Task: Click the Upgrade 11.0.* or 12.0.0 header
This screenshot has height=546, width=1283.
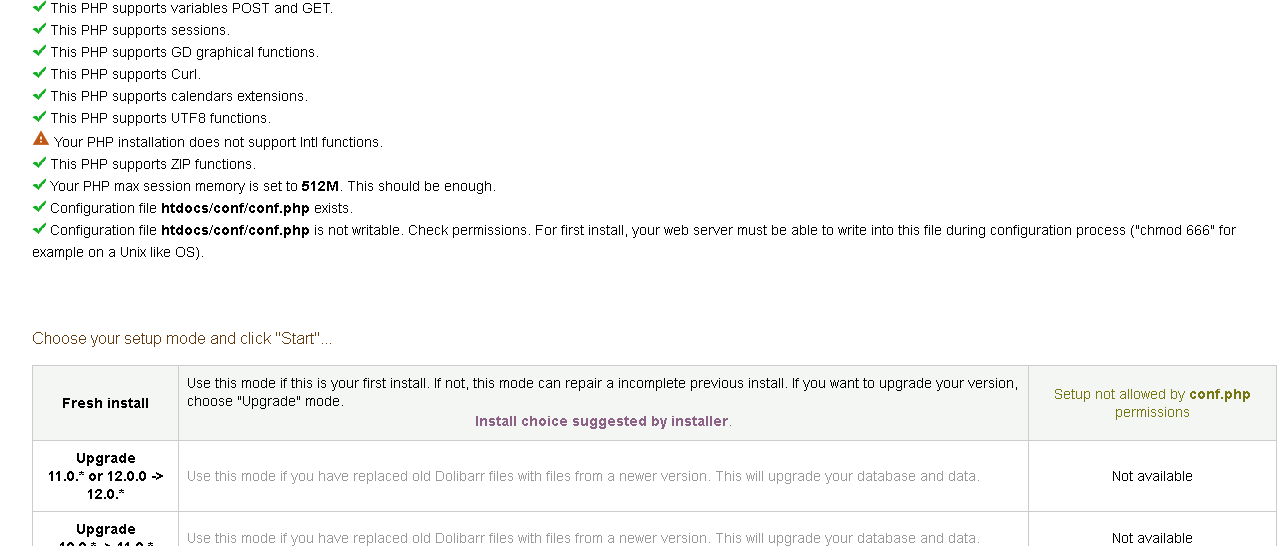Action: coord(105,476)
